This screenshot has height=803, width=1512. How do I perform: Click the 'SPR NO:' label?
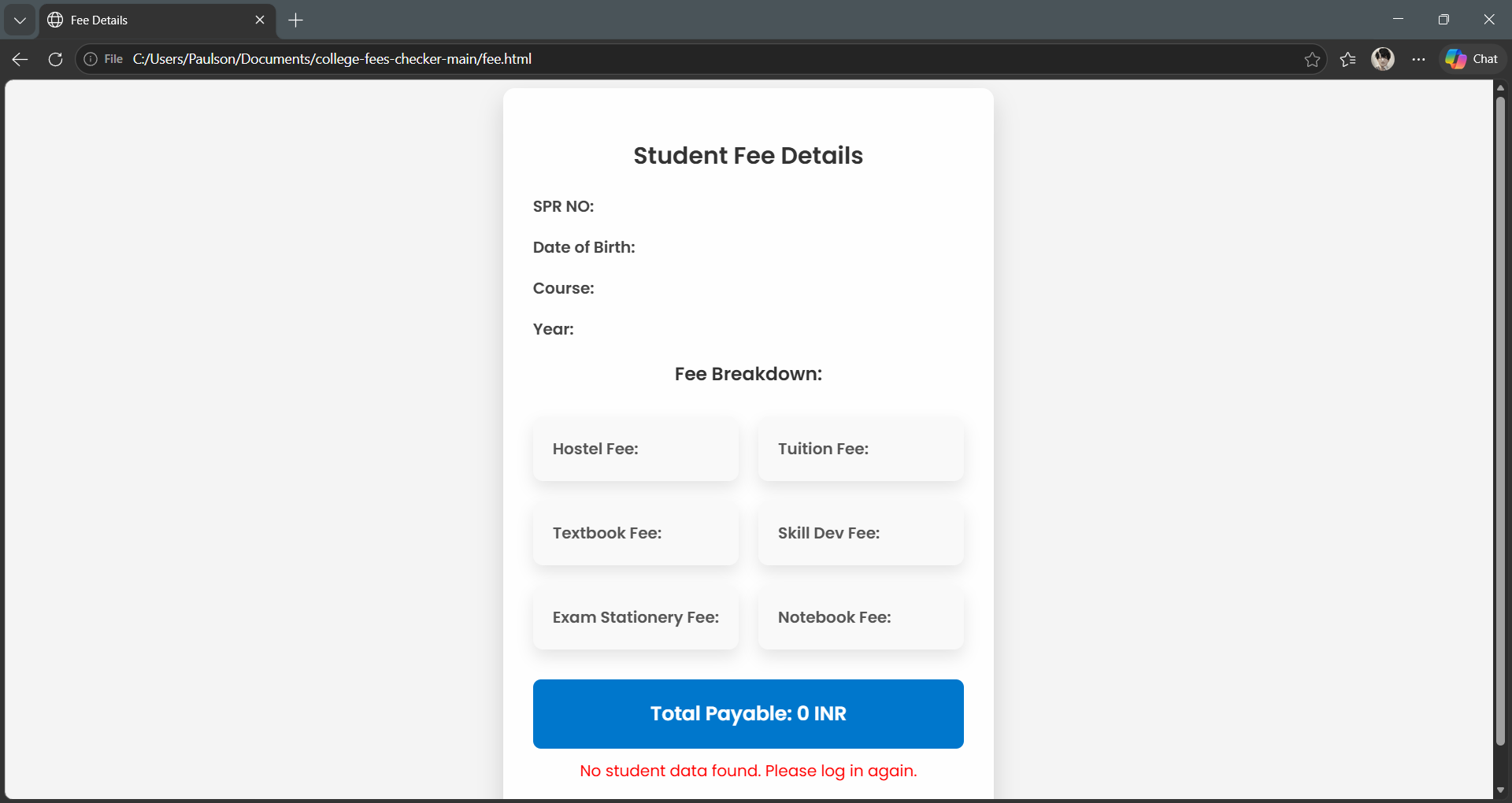coord(563,206)
